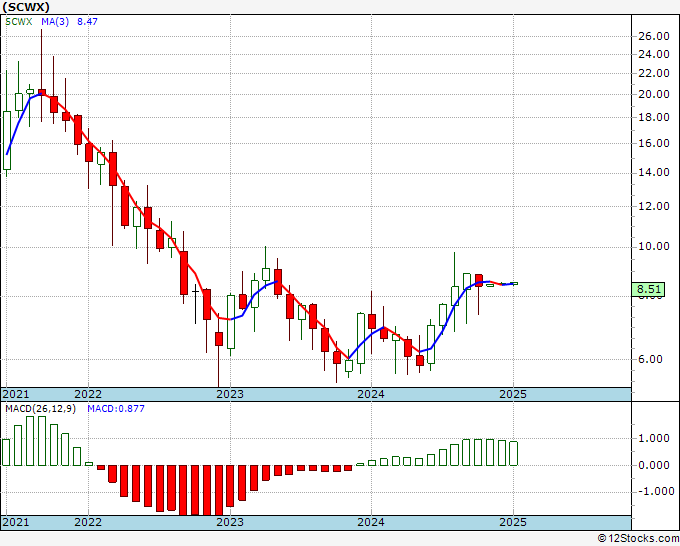Click the (SCWX) chart title
The width and height of the screenshot is (680, 546).
pos(26,7)
